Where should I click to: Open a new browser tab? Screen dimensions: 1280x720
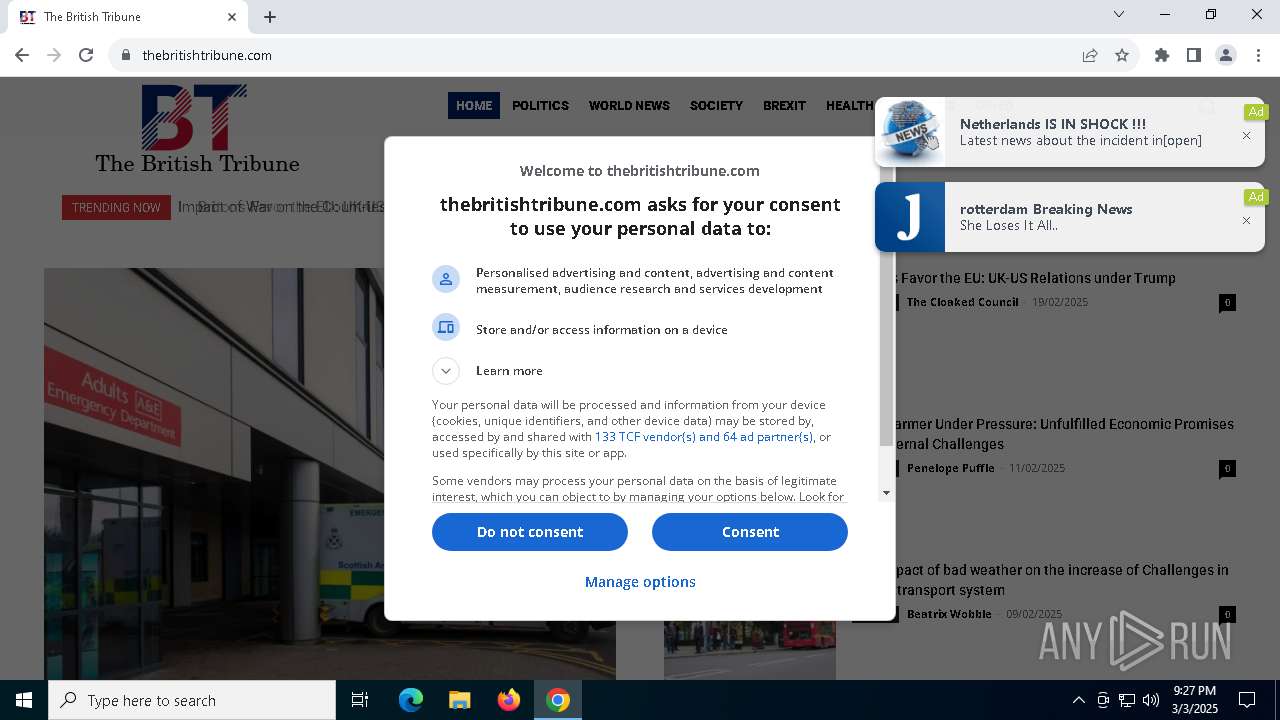click(270, 17)
